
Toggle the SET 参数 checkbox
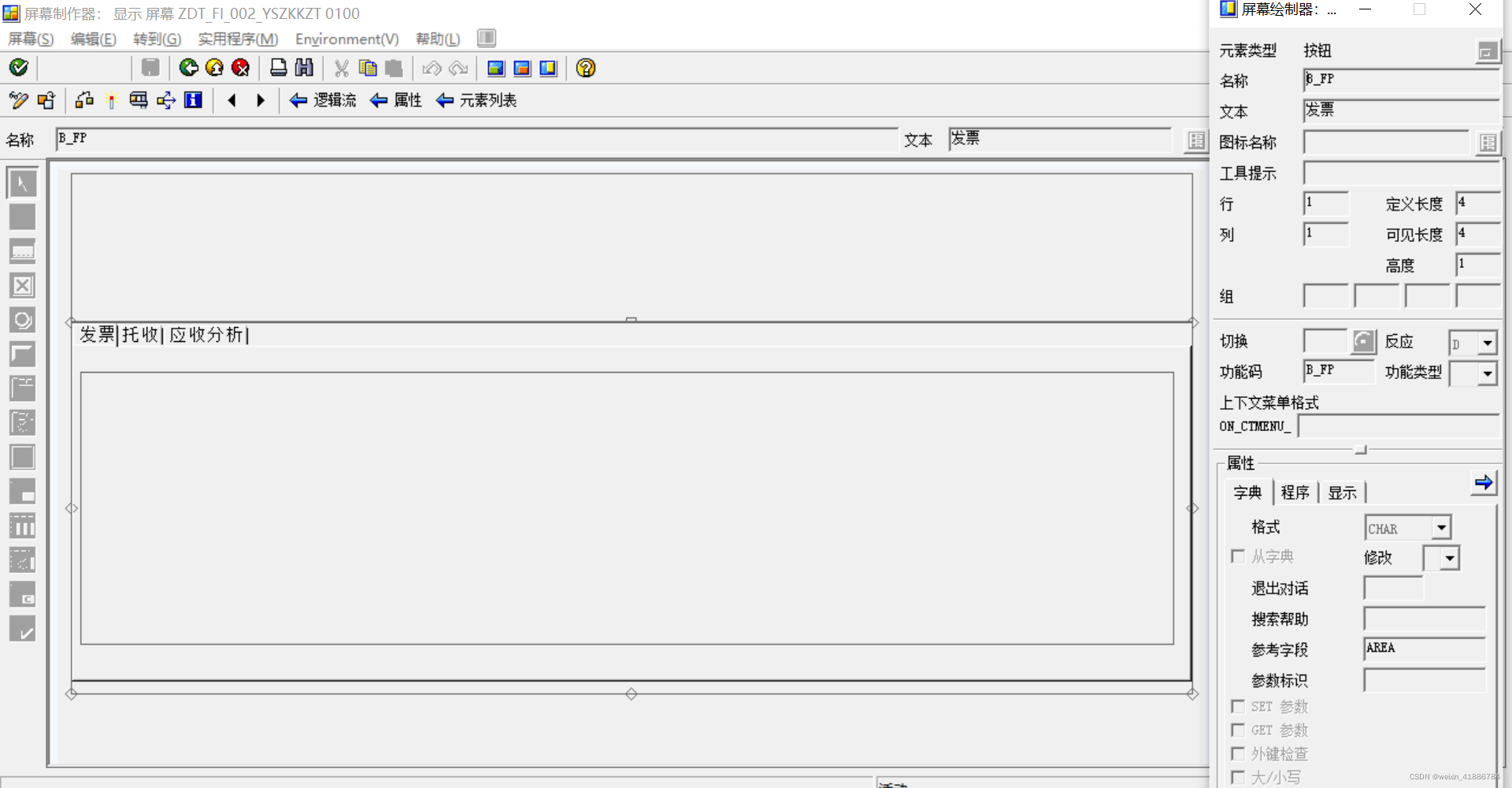[1238, 706]
